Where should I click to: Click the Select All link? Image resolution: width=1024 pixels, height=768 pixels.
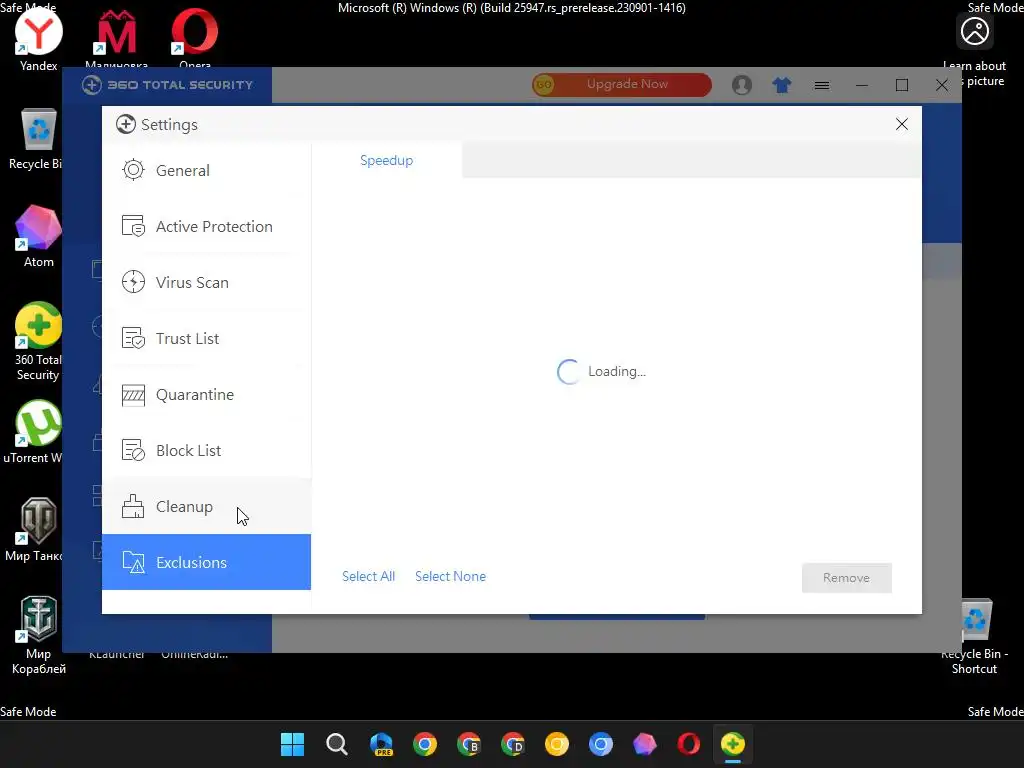pos(368,577)
